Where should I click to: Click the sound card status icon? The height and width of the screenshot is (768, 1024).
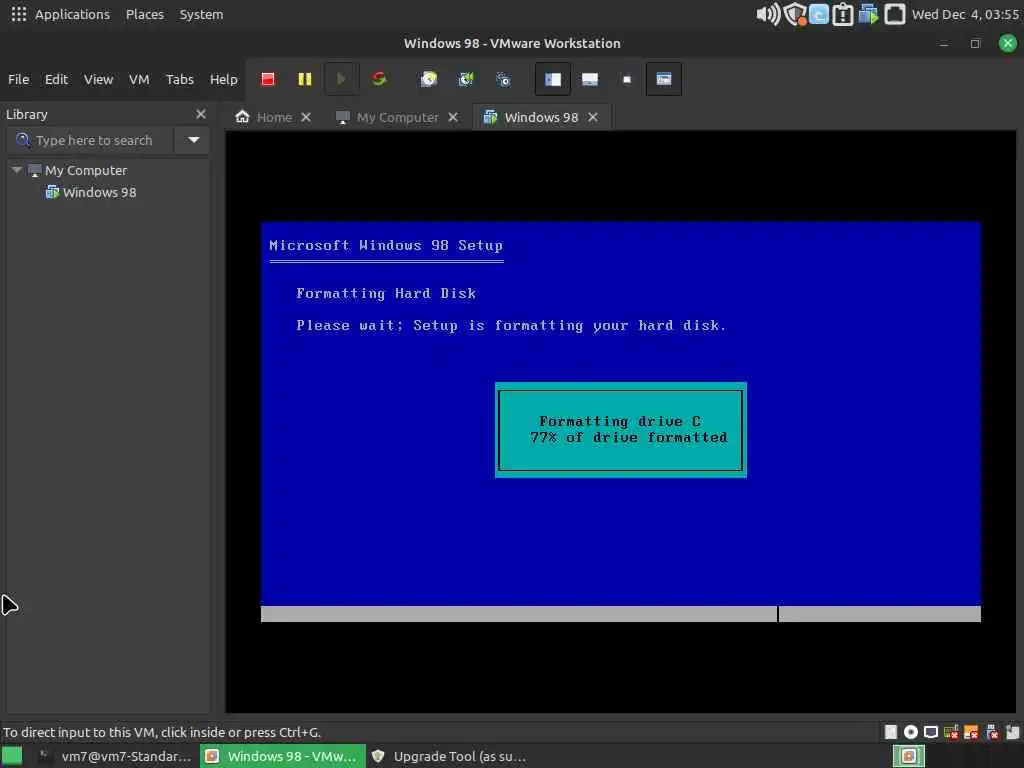[971, 732]
